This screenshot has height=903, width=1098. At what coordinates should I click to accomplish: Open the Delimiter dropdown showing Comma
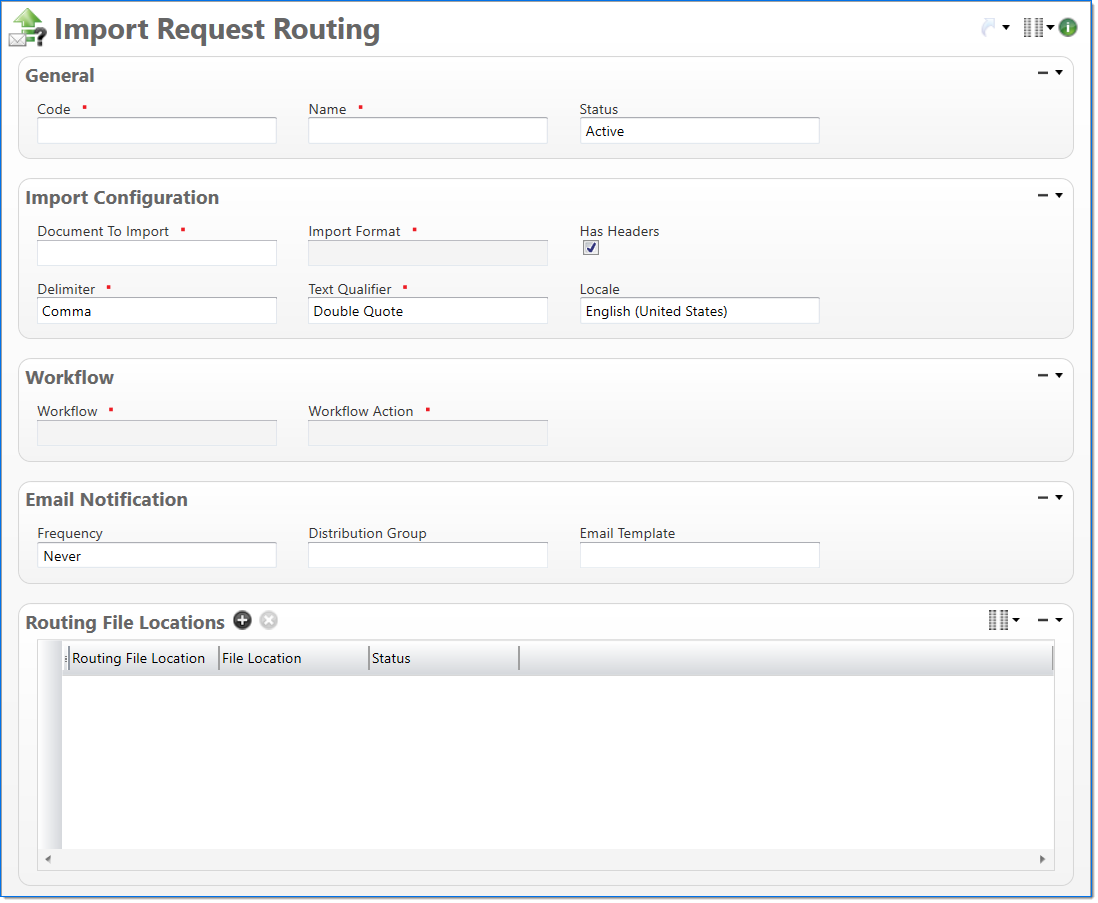[157, 311]
